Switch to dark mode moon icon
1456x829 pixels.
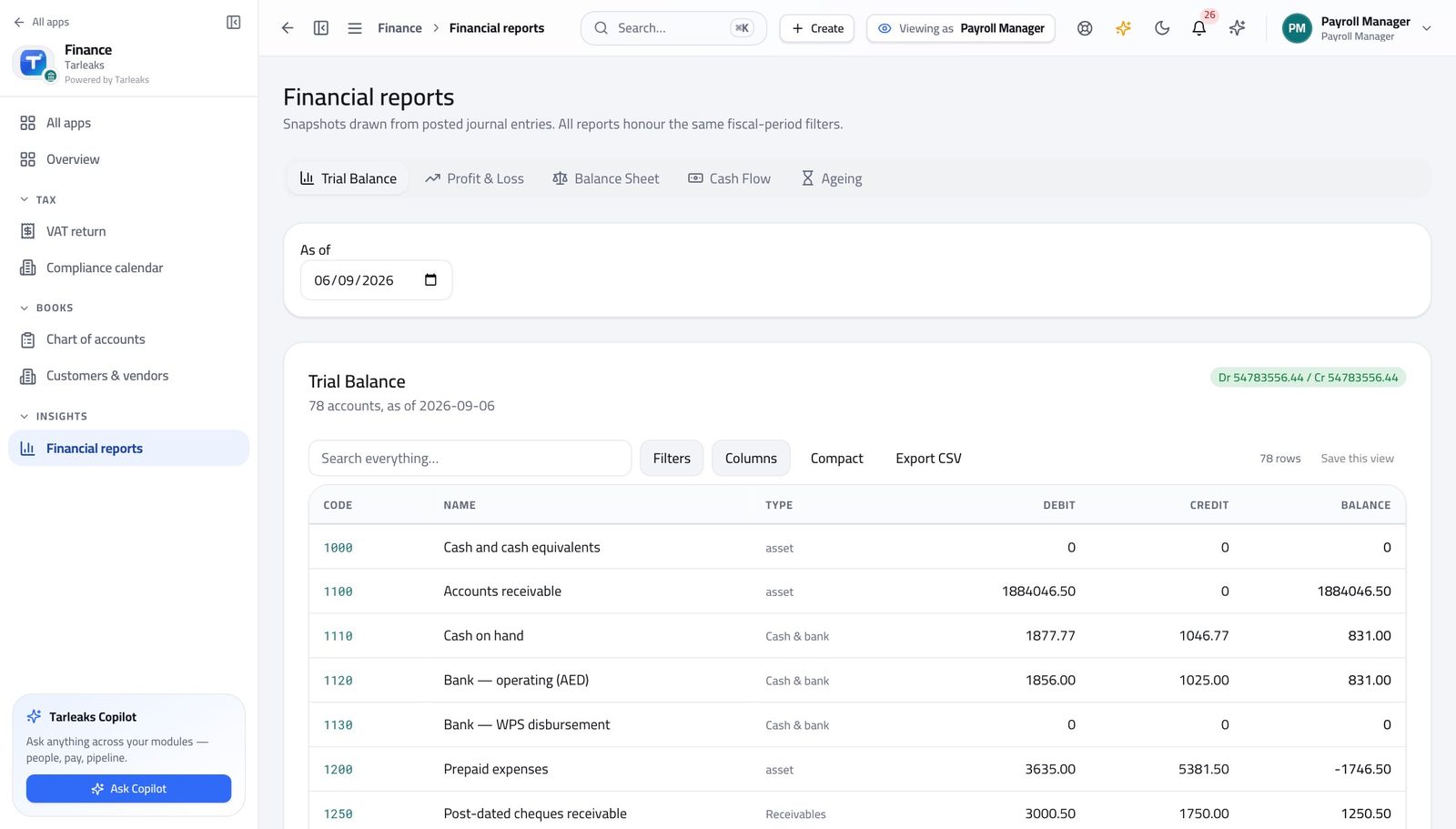click(1161, 28)
